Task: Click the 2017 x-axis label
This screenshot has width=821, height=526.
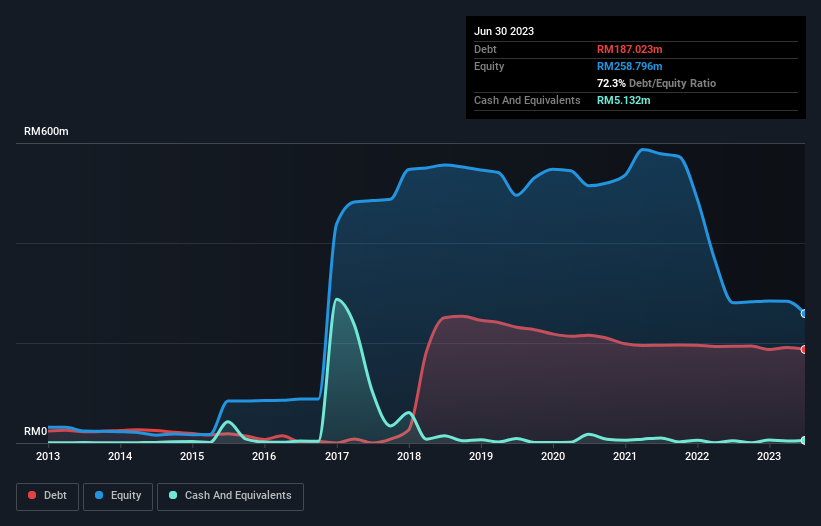Action: (x=337, y=456)
